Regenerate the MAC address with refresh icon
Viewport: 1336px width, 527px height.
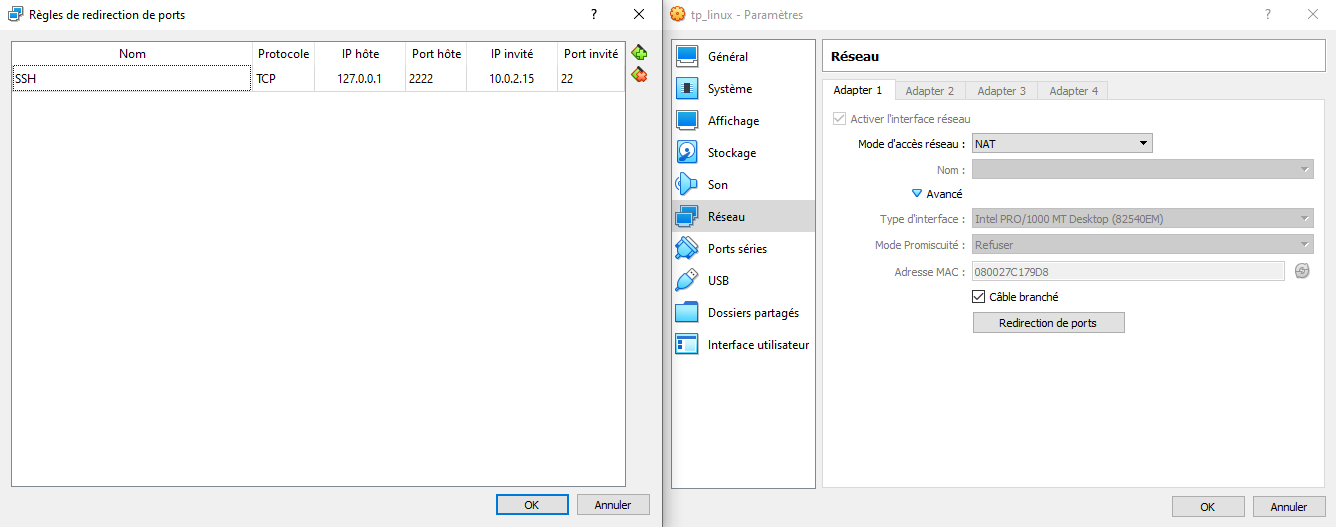(x=1301, y=271)
